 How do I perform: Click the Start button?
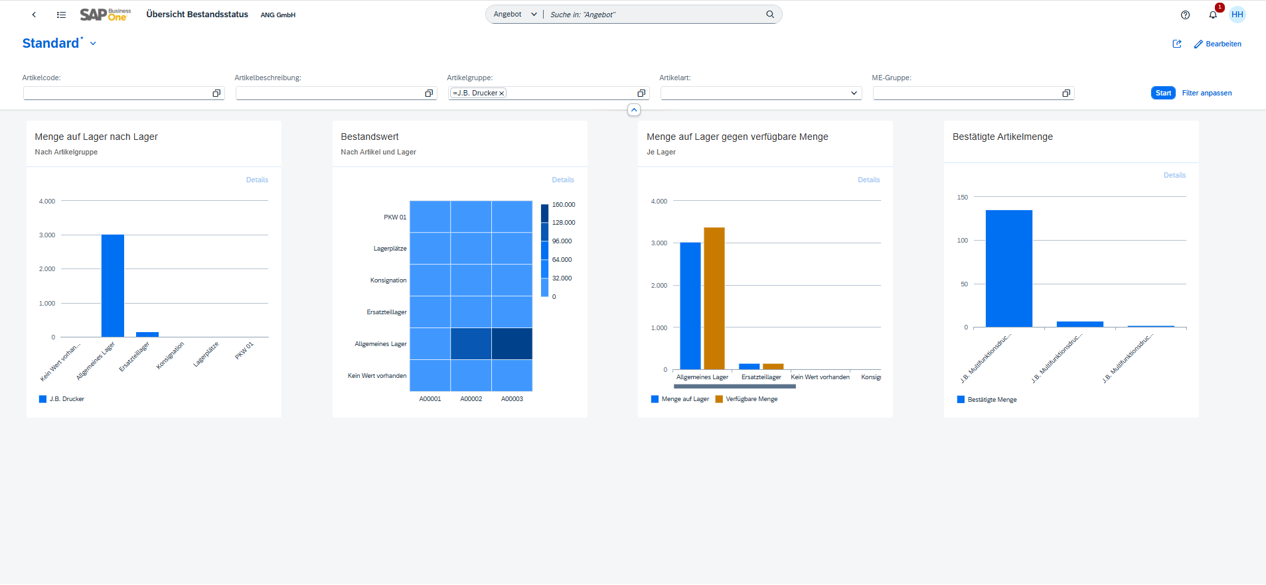click(x=1163, y=93)
